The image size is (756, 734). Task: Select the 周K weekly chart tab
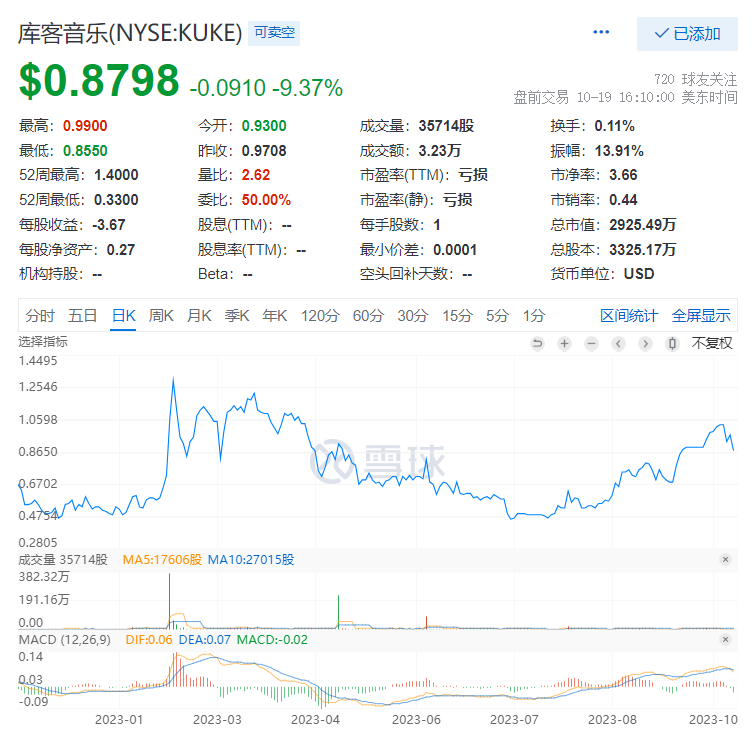click(x=161, y=316)
